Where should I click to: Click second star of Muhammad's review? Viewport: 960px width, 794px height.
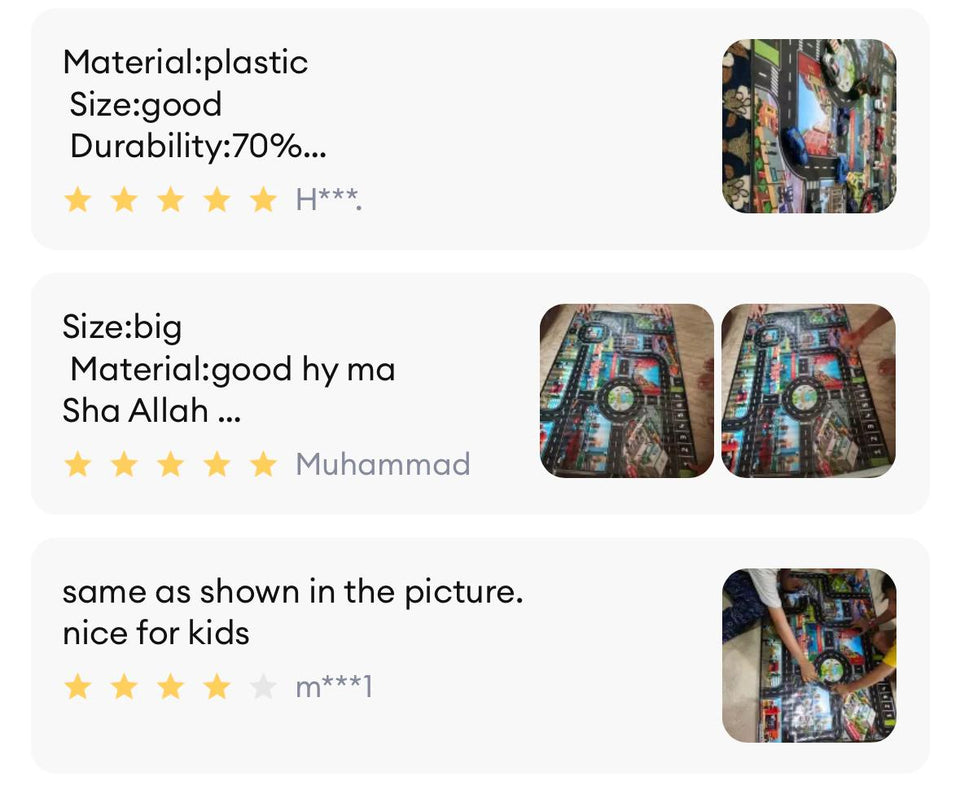point(124,464)
